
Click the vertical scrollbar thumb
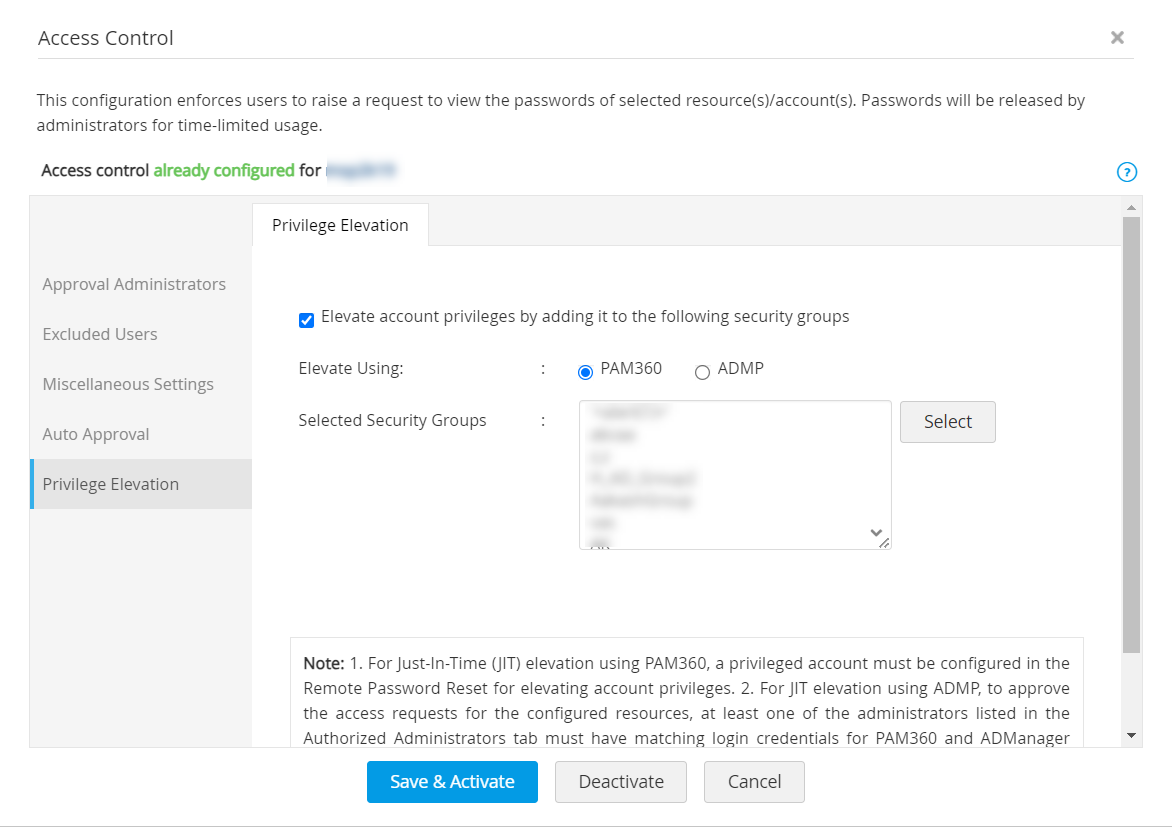point(1131,430)
